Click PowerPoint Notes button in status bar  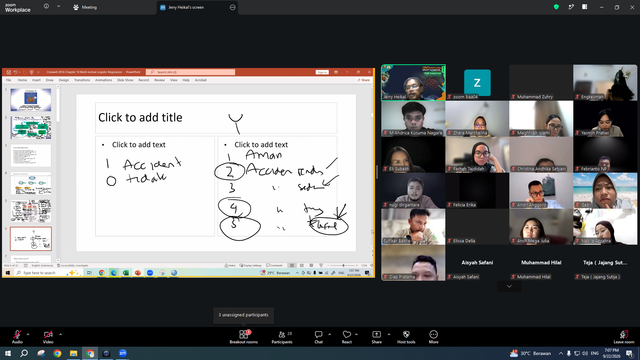click(x=230, y=265)
